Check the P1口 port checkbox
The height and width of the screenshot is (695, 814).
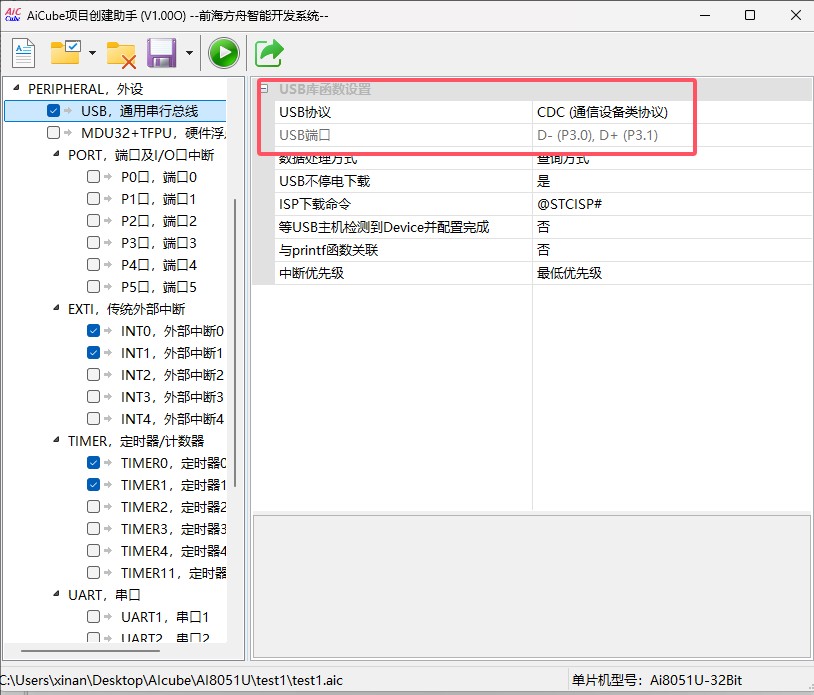click(93, 199)
